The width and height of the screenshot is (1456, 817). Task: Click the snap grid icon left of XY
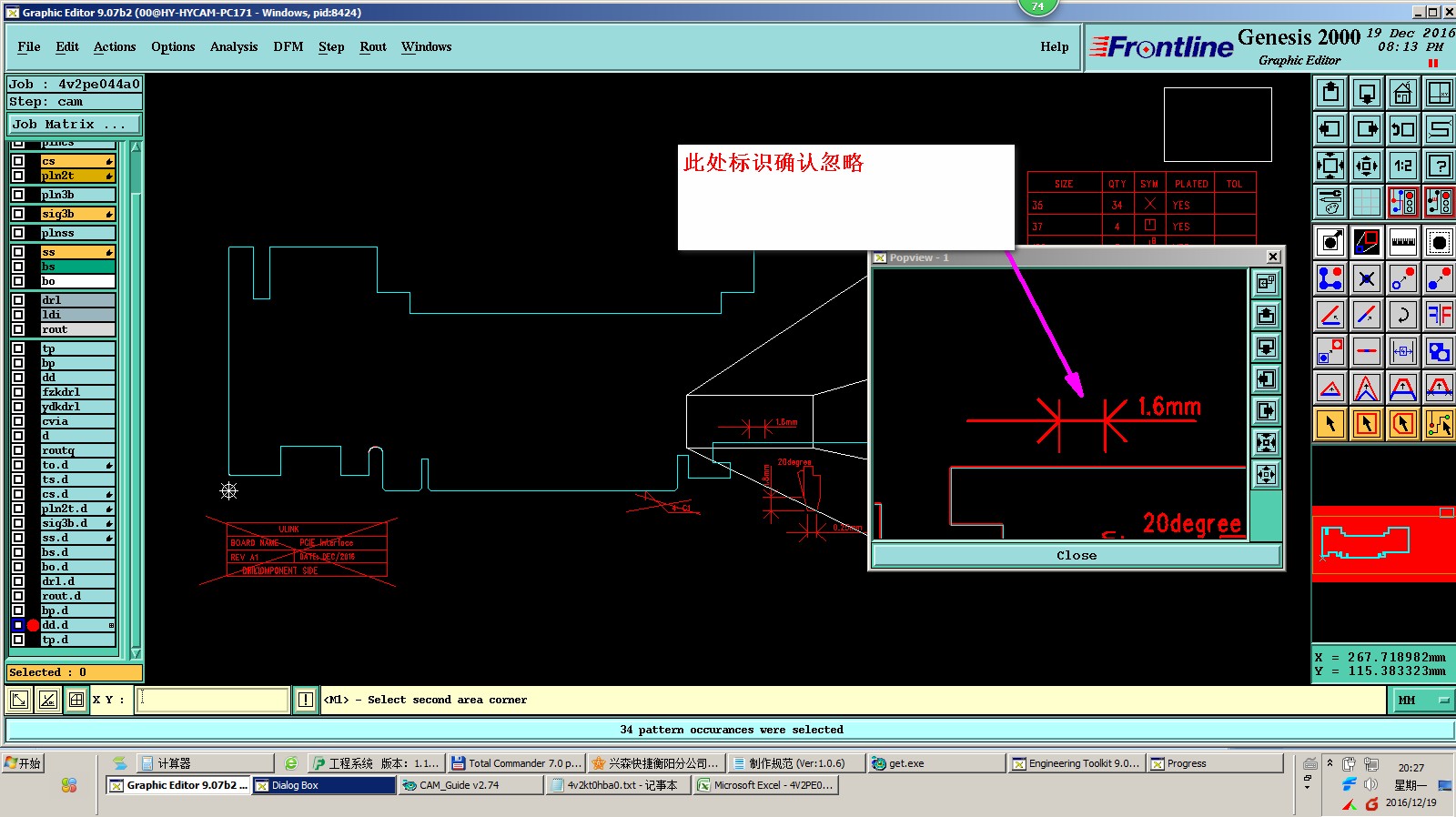pyautogui.click(x=76, y=700)
